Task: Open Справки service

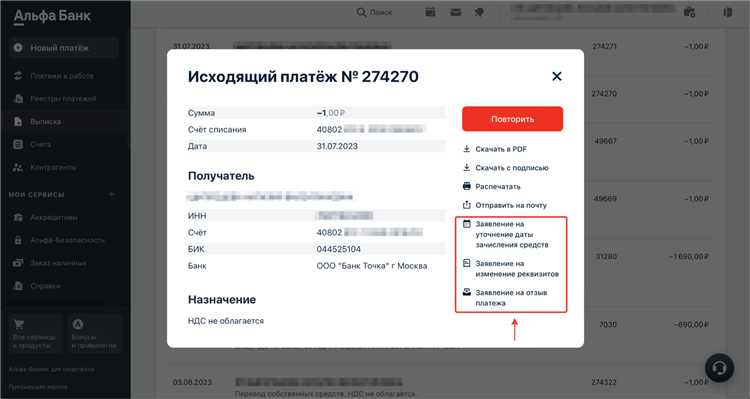Action: (37, 286)
